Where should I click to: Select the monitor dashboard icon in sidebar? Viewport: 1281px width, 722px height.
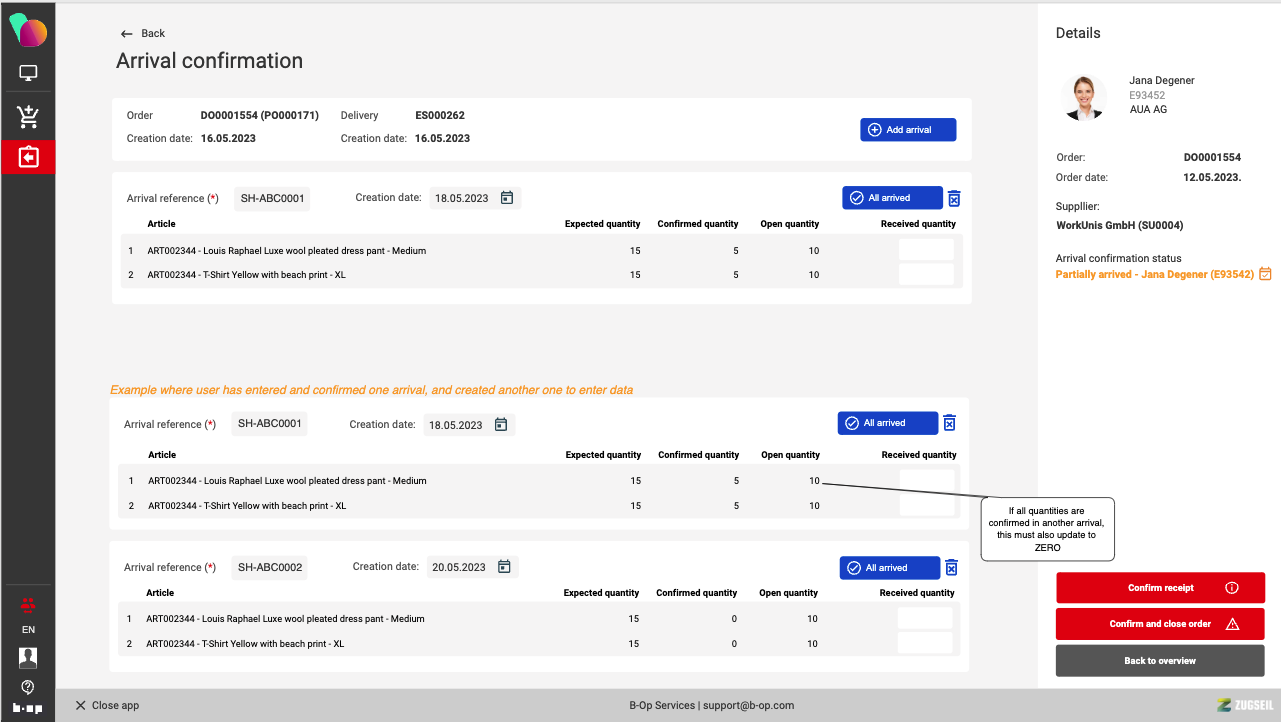[x=28, y=73]
